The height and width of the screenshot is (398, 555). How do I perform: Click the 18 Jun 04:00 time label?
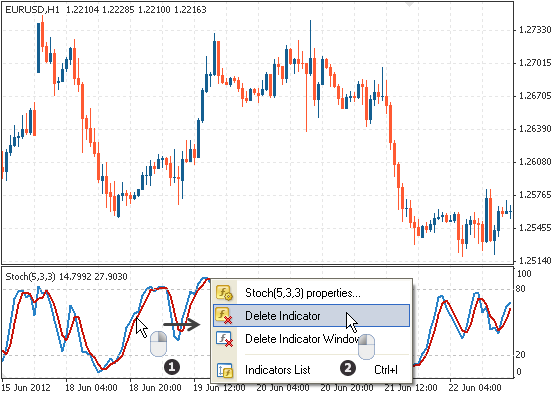91,388
